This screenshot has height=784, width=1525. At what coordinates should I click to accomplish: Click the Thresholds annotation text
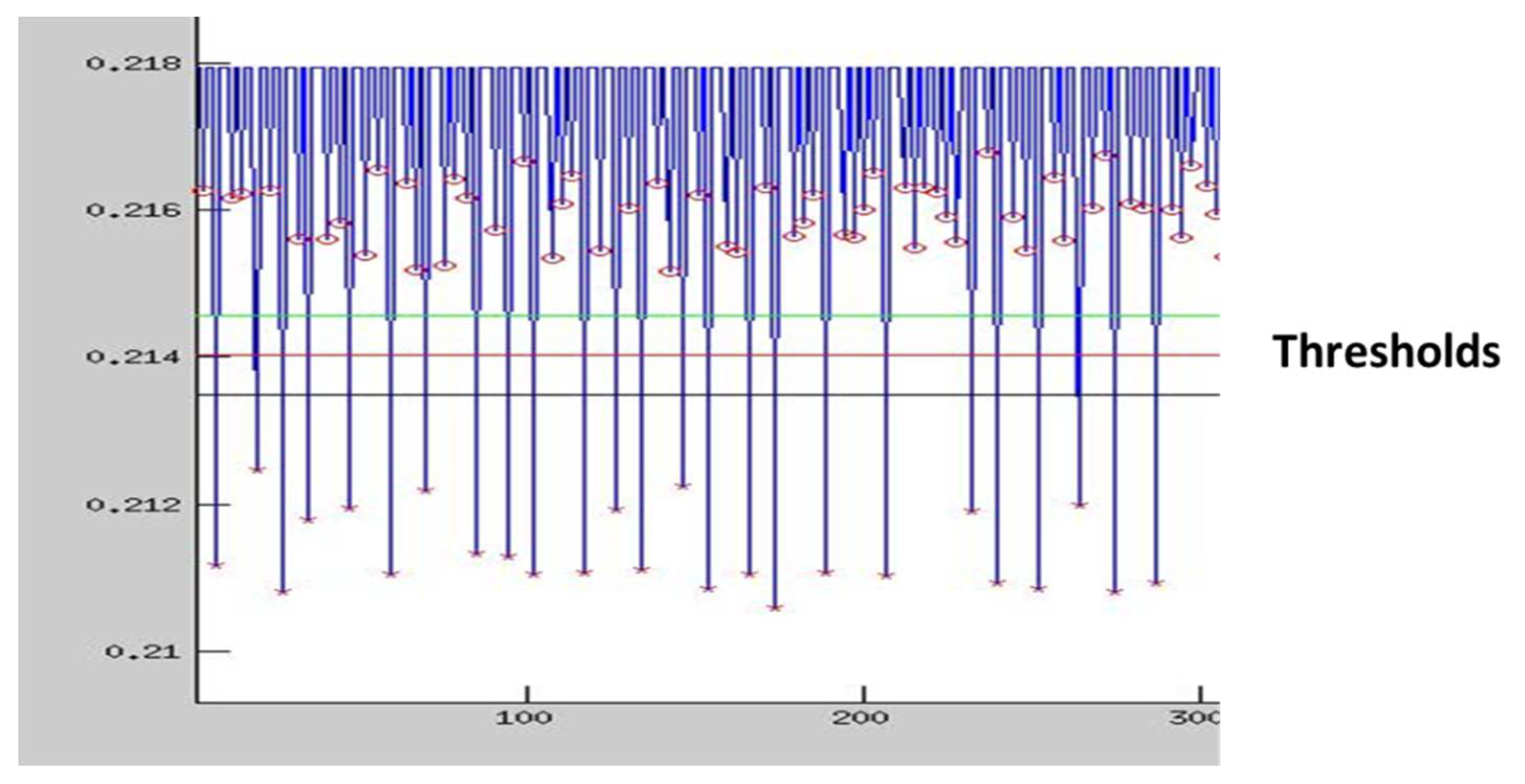click(x=1386, y=351)
